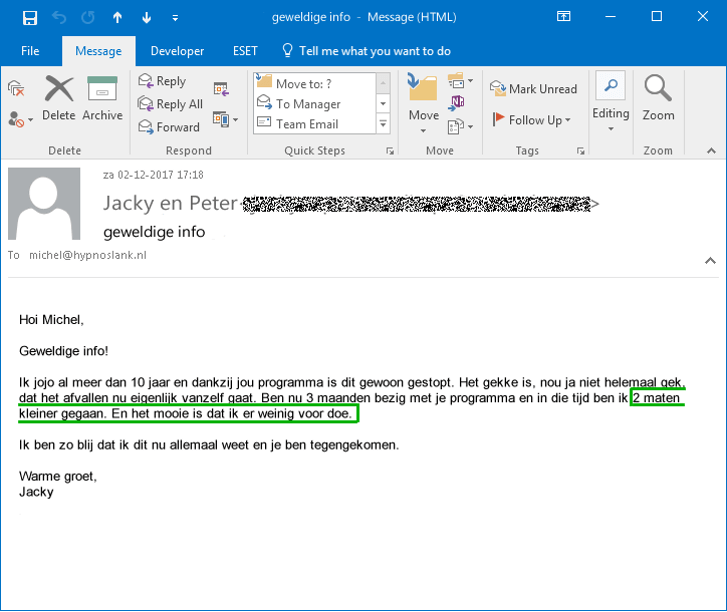Open the File tab

(30, 51)
